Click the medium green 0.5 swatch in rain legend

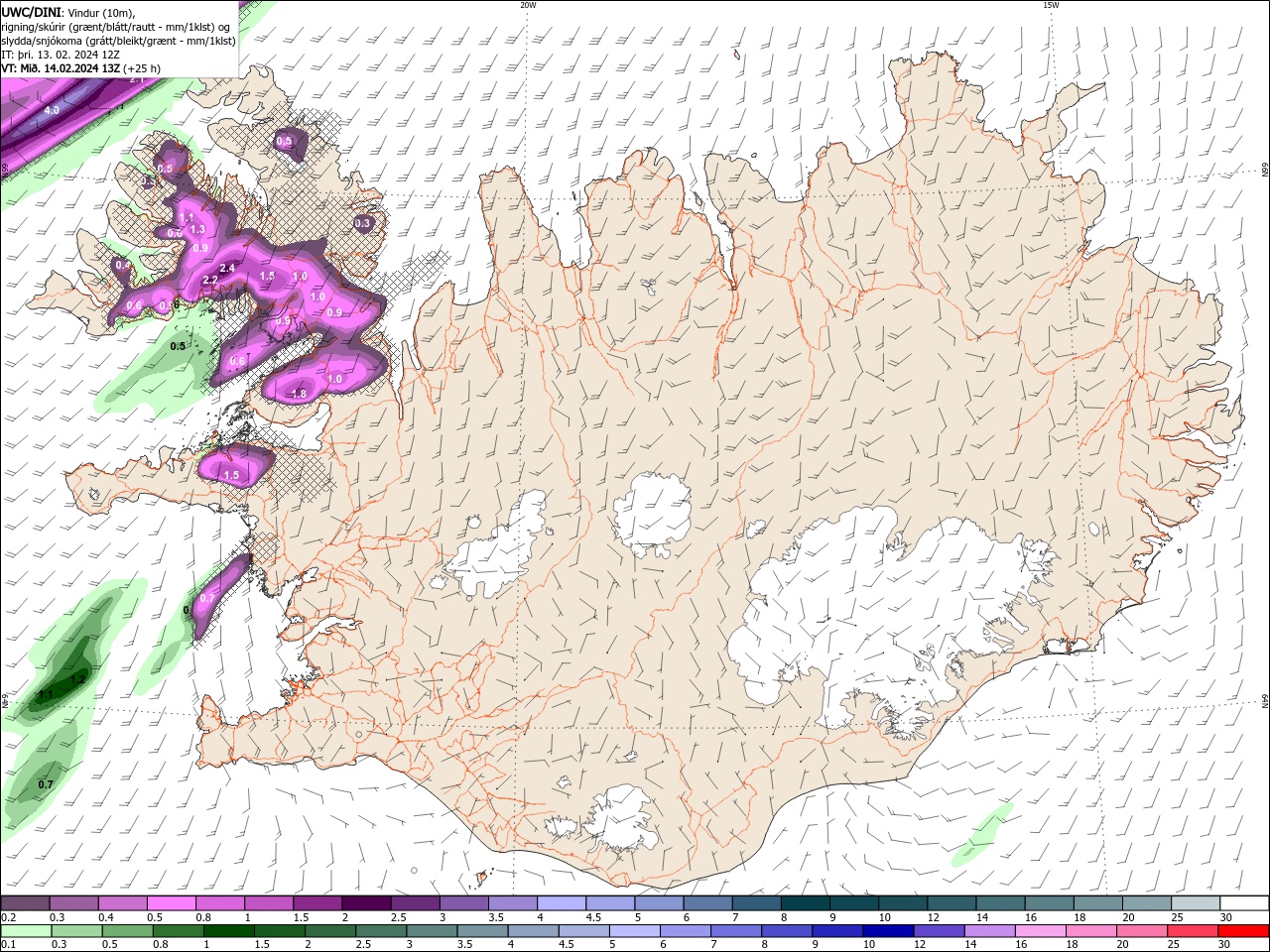[127, 931]
